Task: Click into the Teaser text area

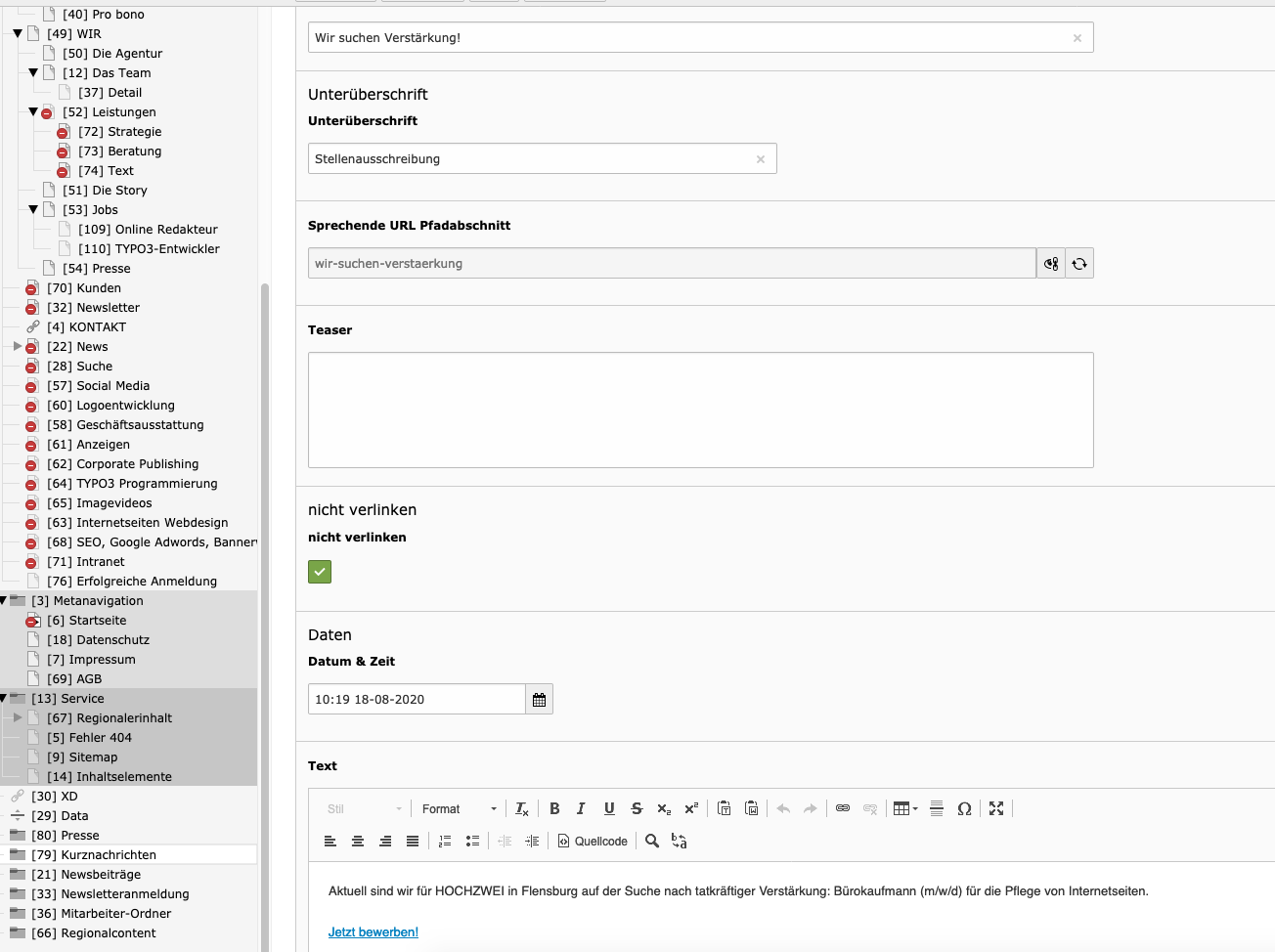Action: (x=700, y=410)
